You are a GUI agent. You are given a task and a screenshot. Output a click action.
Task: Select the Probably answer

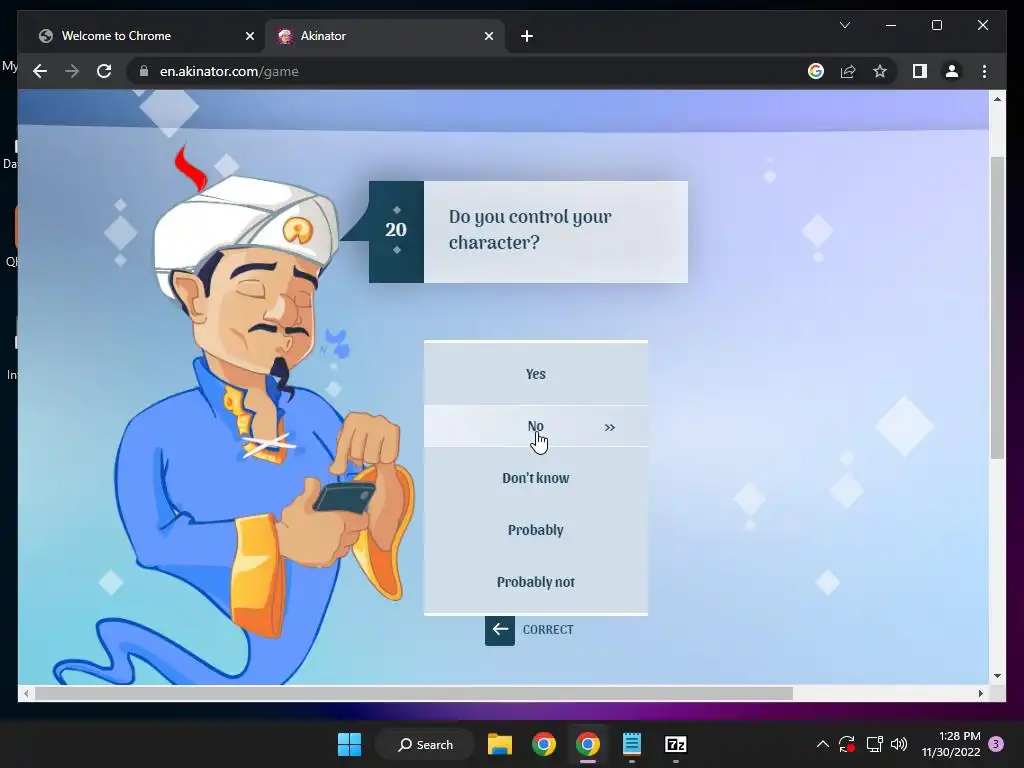(536, 530)
